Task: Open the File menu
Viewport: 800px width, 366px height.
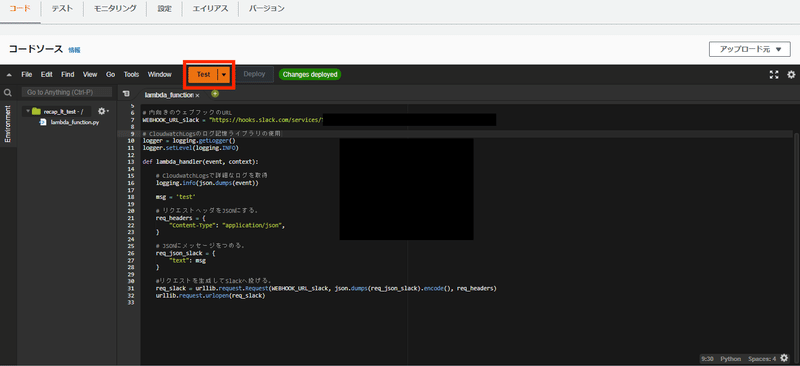Action: pos(27,75)
